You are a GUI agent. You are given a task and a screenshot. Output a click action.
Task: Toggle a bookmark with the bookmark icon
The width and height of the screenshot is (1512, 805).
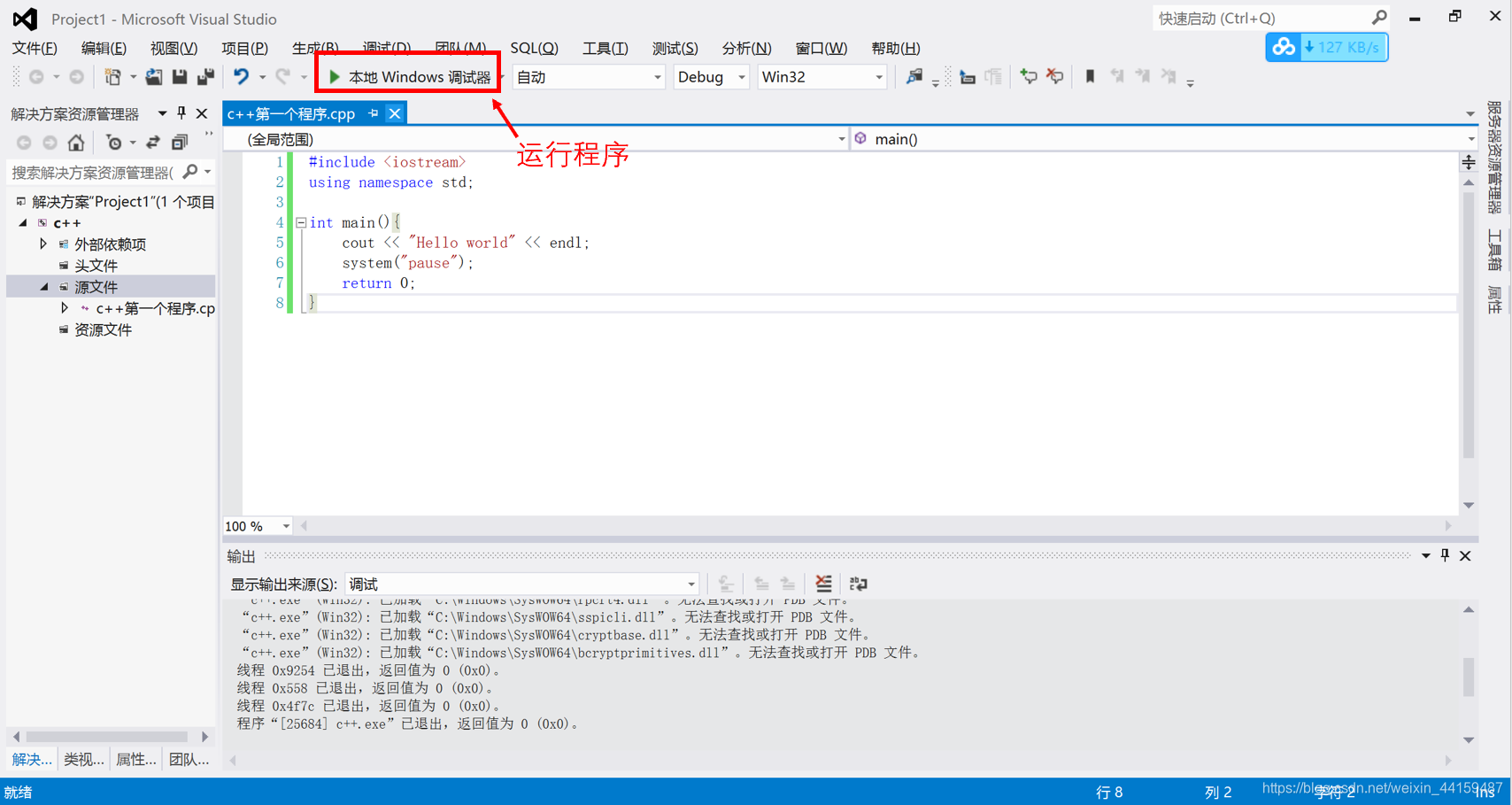pyautogui.click(x=1091, y=77)
